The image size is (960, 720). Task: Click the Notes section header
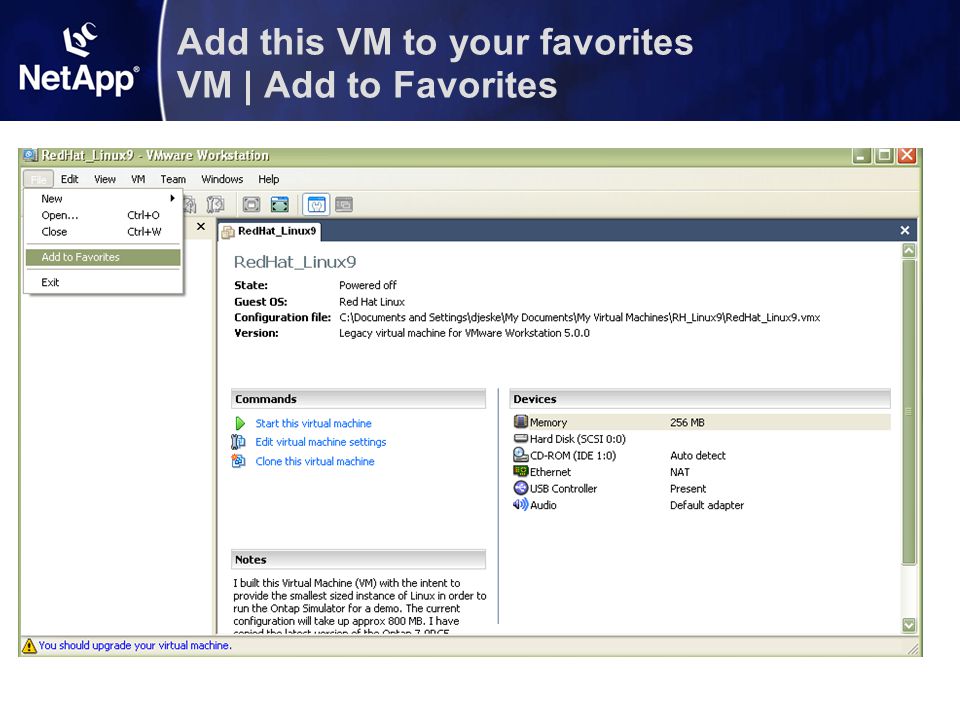pyautogui.click(x=358, y=560)
